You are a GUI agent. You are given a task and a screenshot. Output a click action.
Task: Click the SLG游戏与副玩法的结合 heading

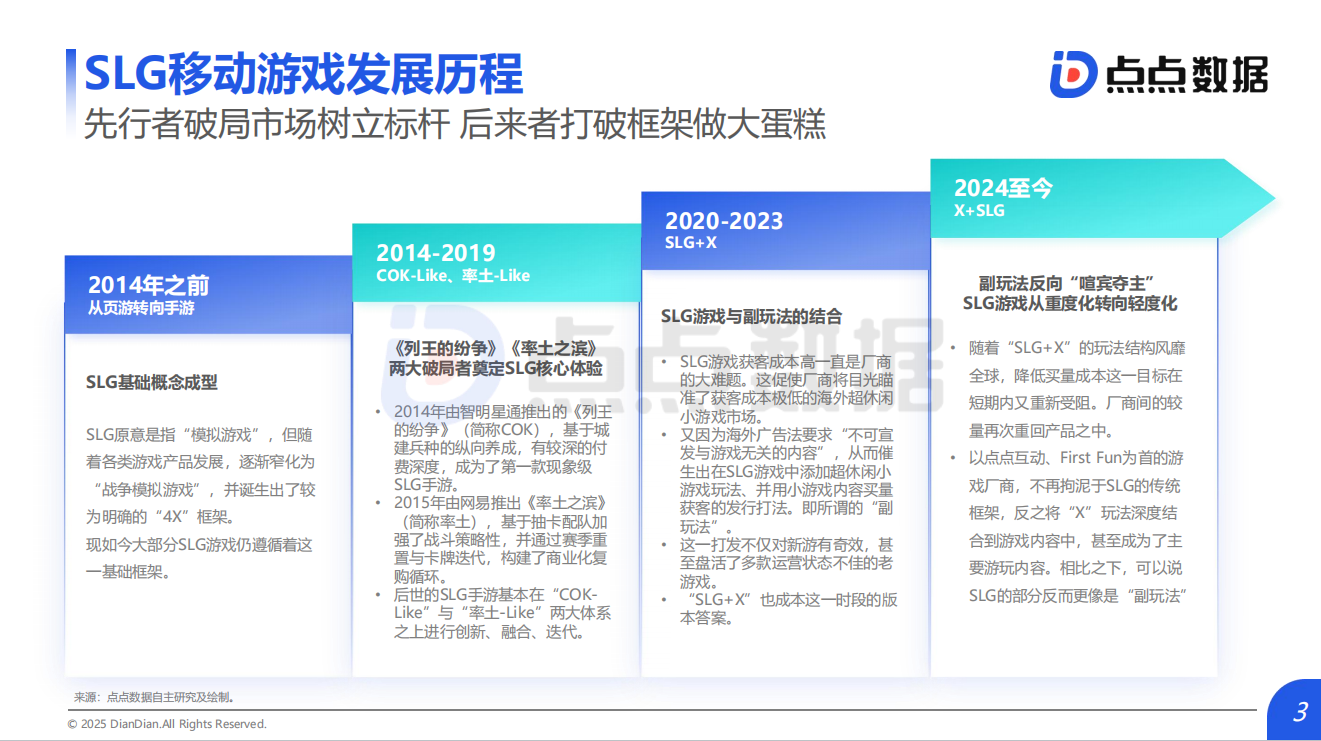point(751,317)
